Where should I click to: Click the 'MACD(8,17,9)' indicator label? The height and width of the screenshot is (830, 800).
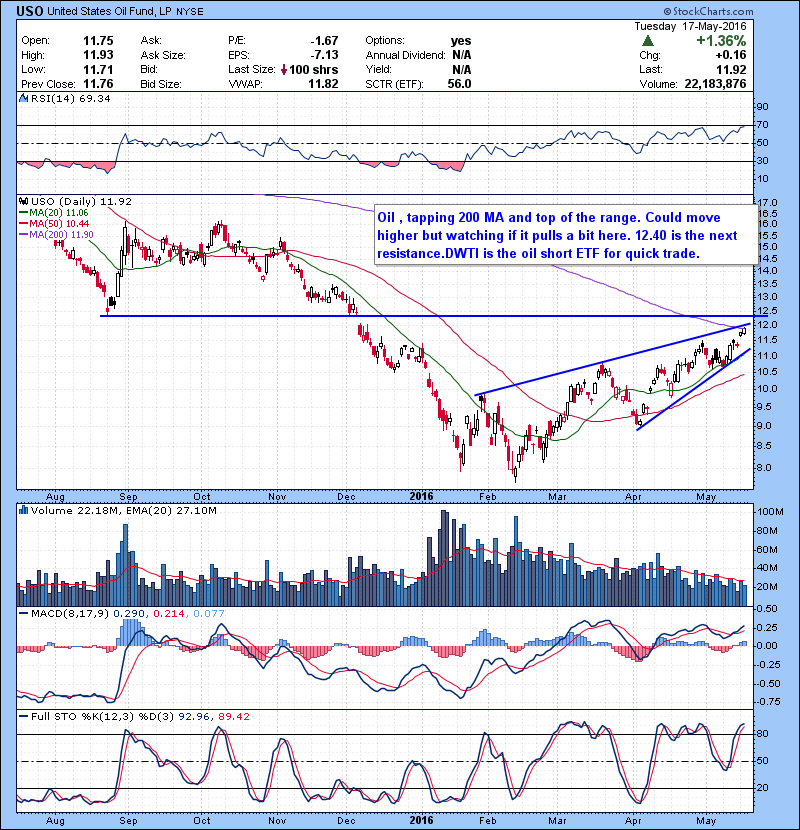pyautogui.click(x=70, y=614)
